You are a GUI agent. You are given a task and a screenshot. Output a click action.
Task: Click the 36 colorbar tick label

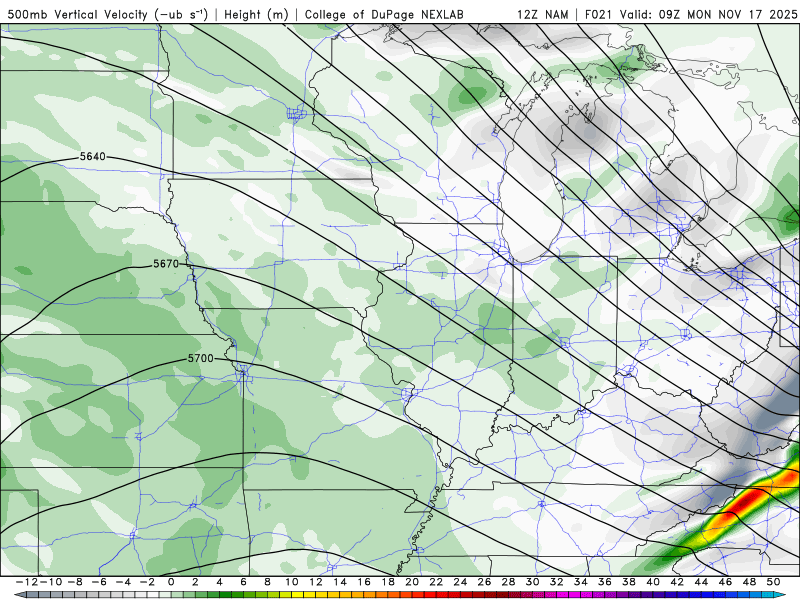(605, 582)
